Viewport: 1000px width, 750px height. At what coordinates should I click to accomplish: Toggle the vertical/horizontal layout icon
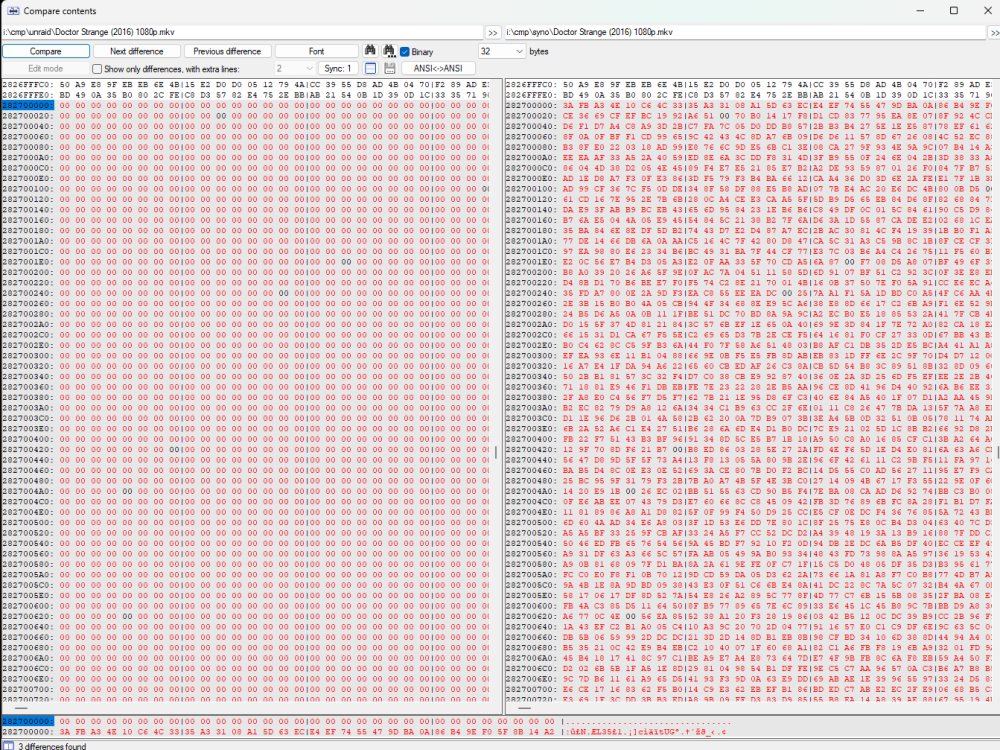click(x=371, y=68)
